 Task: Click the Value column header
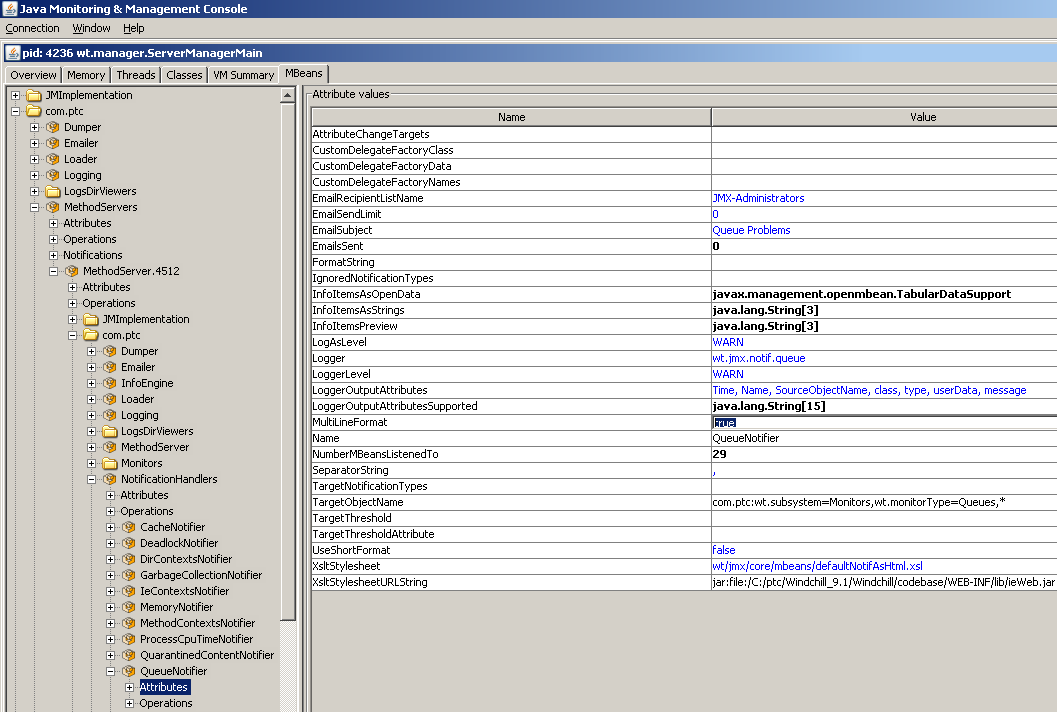[x=884, y=117]
